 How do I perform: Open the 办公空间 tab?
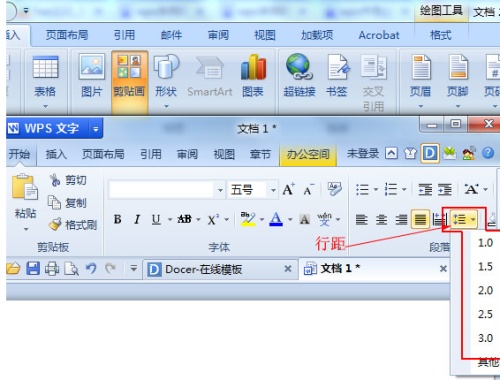[308, 154]
